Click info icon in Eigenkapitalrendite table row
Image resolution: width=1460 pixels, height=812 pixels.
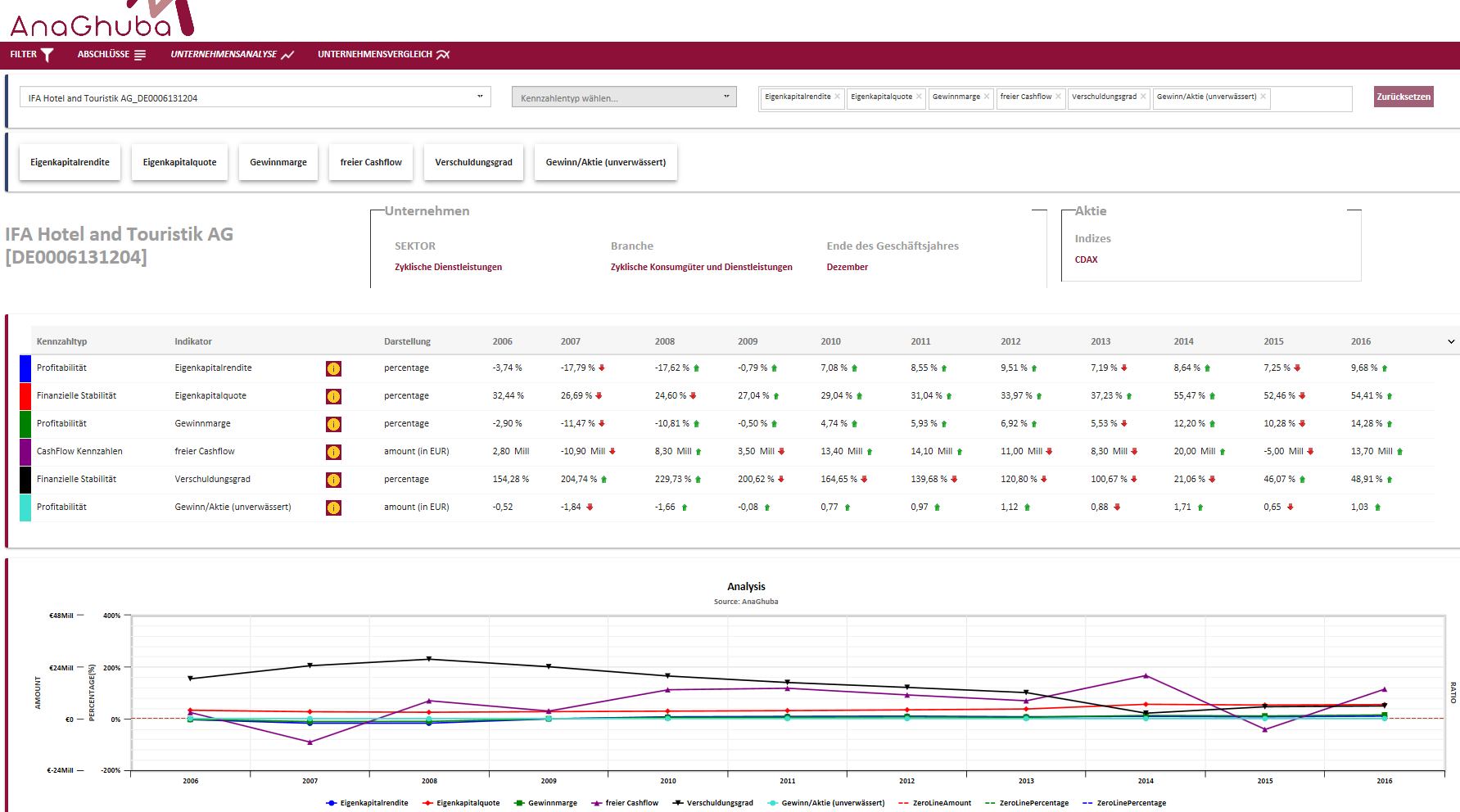click(x=333, y=368)
